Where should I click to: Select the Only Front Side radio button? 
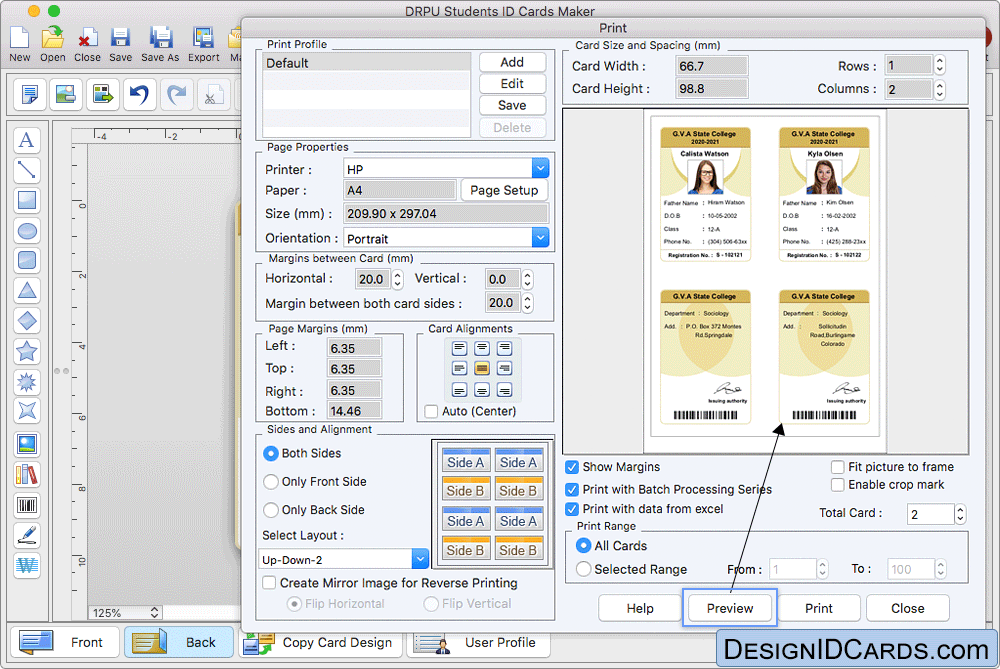(x=271, y=482)
